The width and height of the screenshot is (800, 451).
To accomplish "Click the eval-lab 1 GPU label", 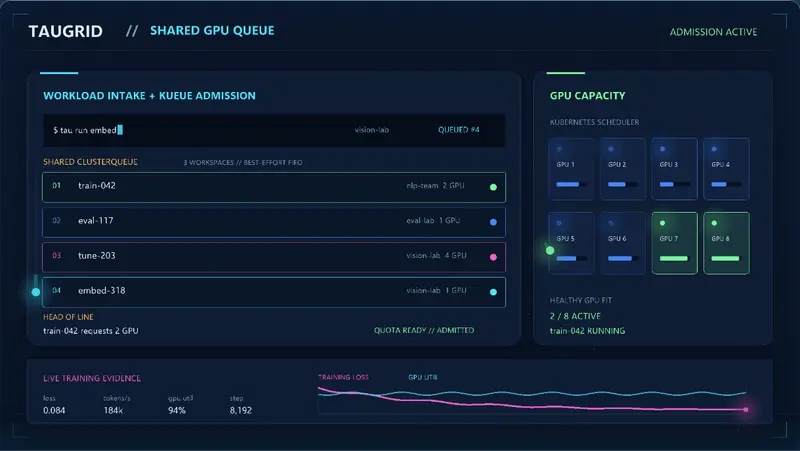I will (x=433, y=220).
